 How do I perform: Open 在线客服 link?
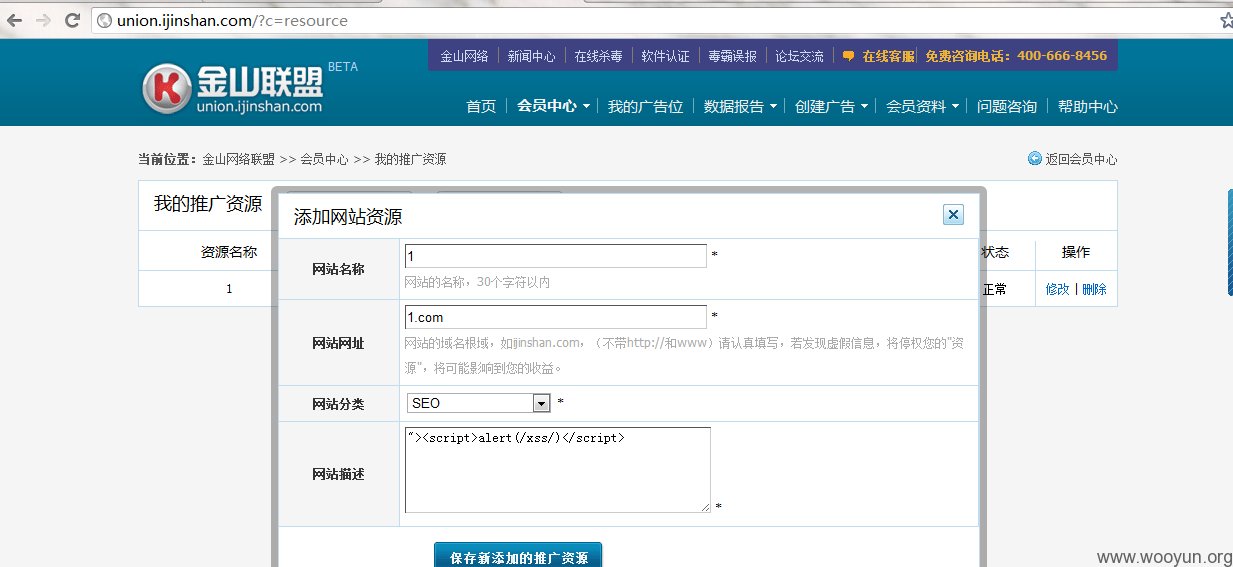[x=888, y=56]
